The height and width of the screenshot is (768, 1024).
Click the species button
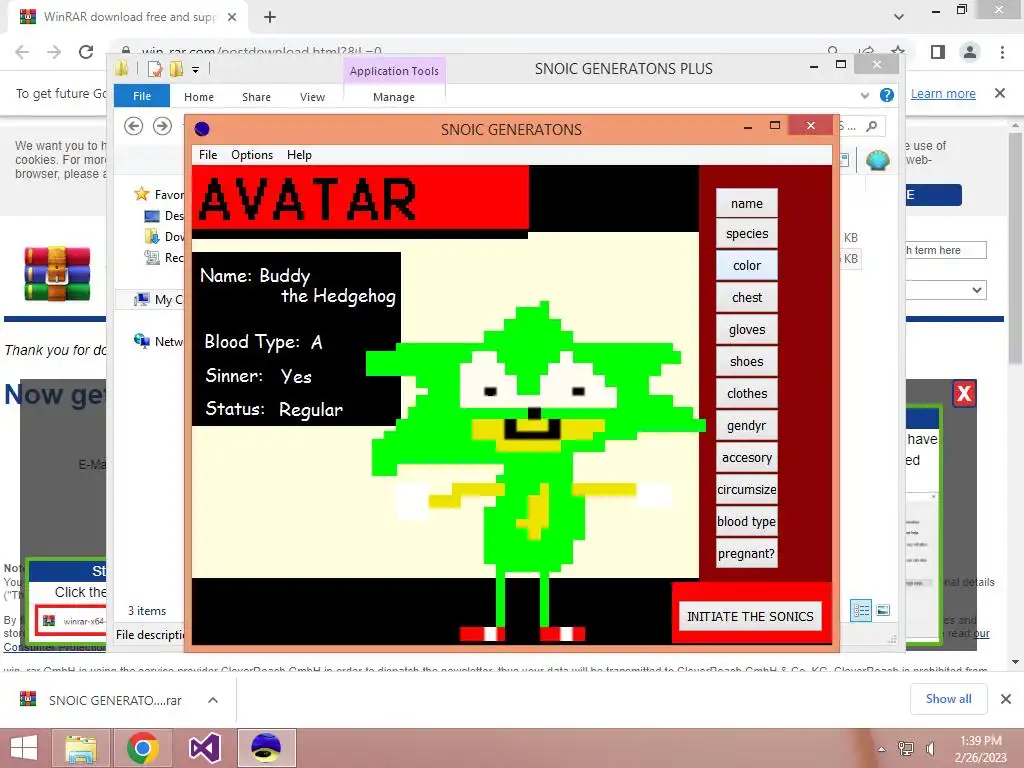pos(746,234)
